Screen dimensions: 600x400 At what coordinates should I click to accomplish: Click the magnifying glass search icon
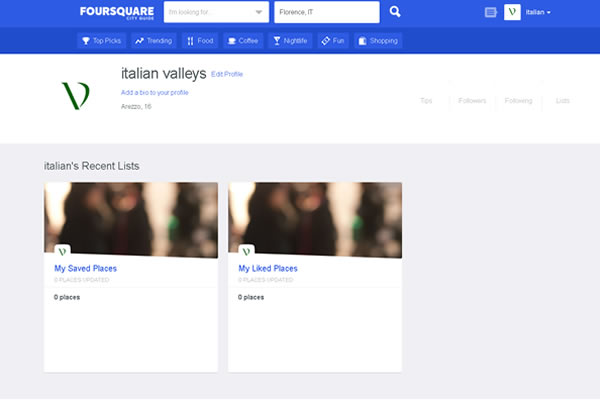pyautogui.click(x=395, y=12)
